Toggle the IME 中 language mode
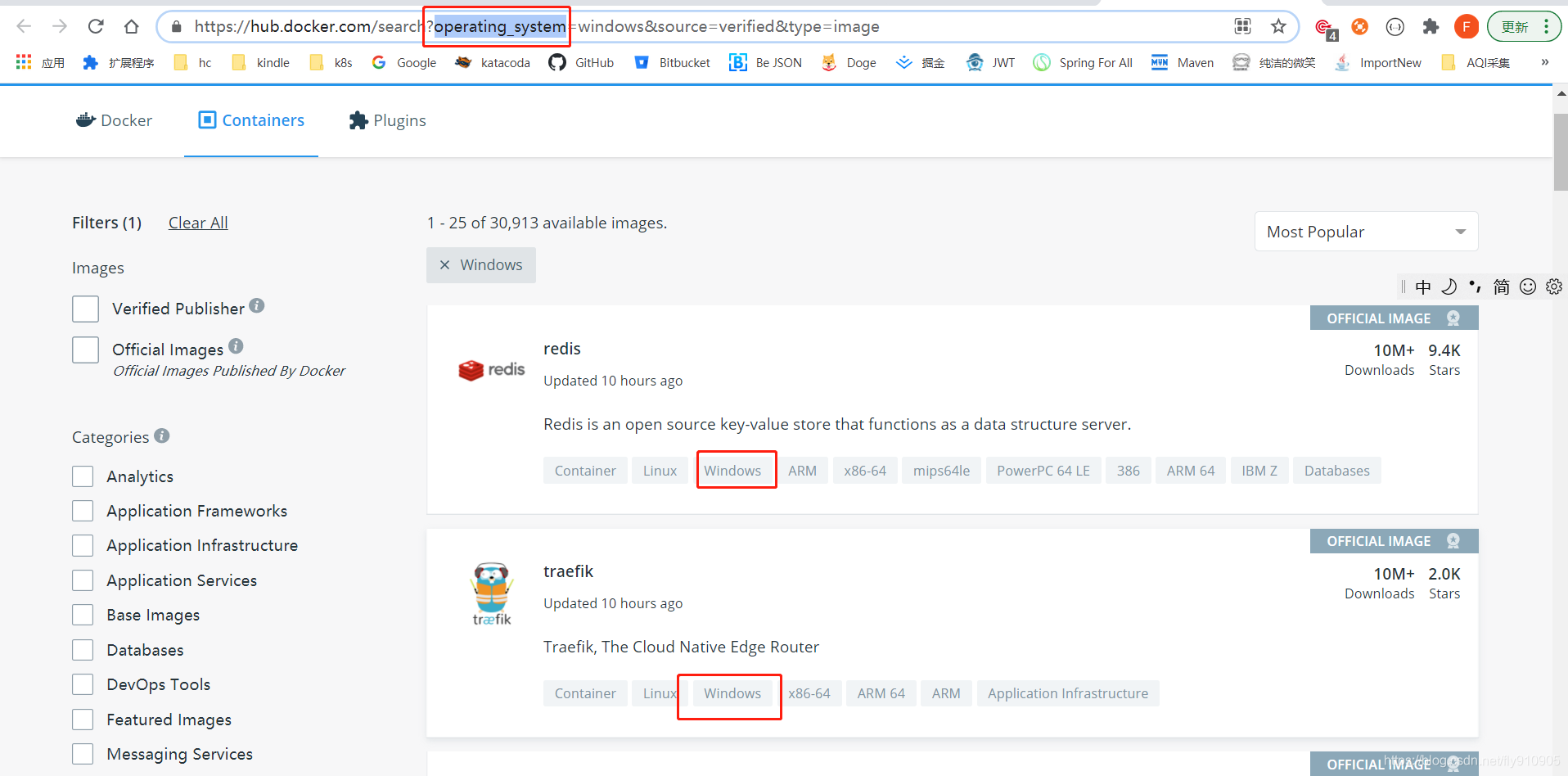 click(x=1423, y=286)
